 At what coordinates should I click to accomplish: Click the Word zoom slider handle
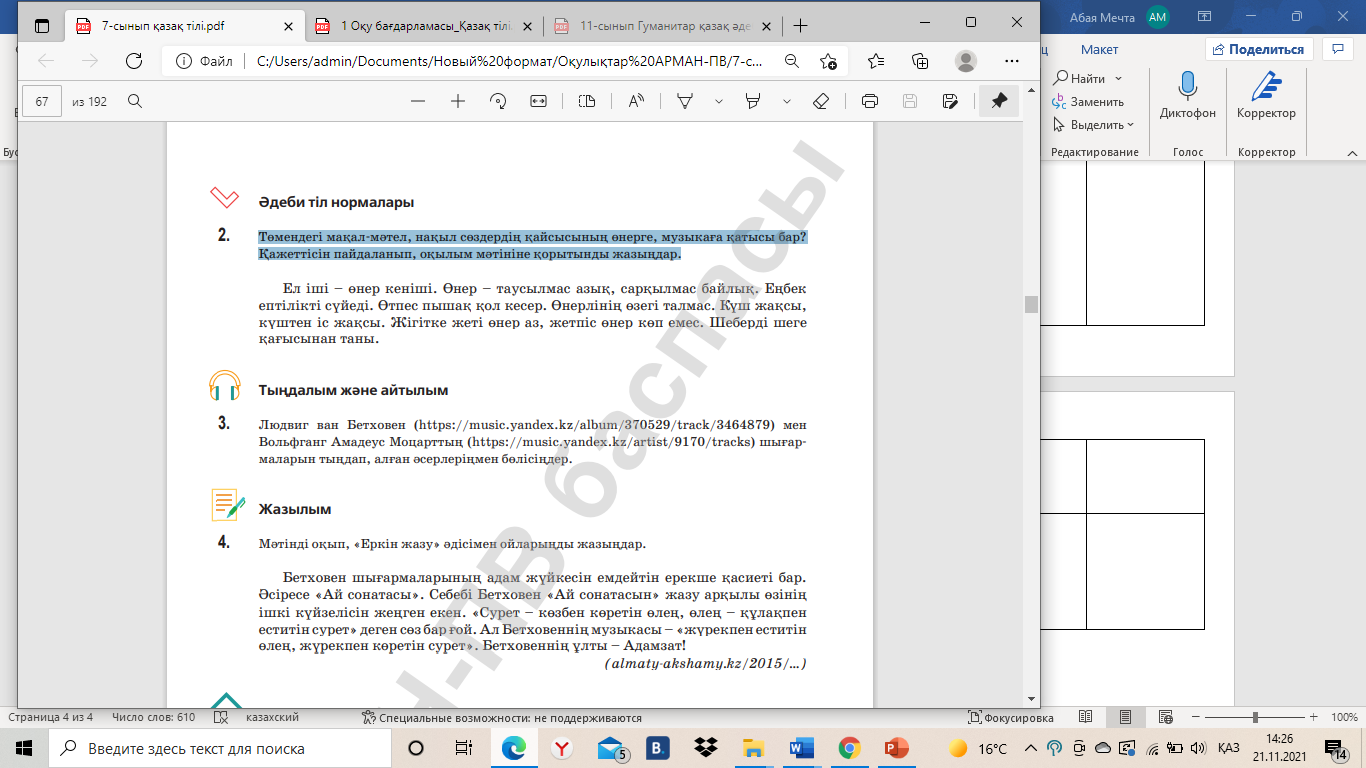click(1256, 718)
